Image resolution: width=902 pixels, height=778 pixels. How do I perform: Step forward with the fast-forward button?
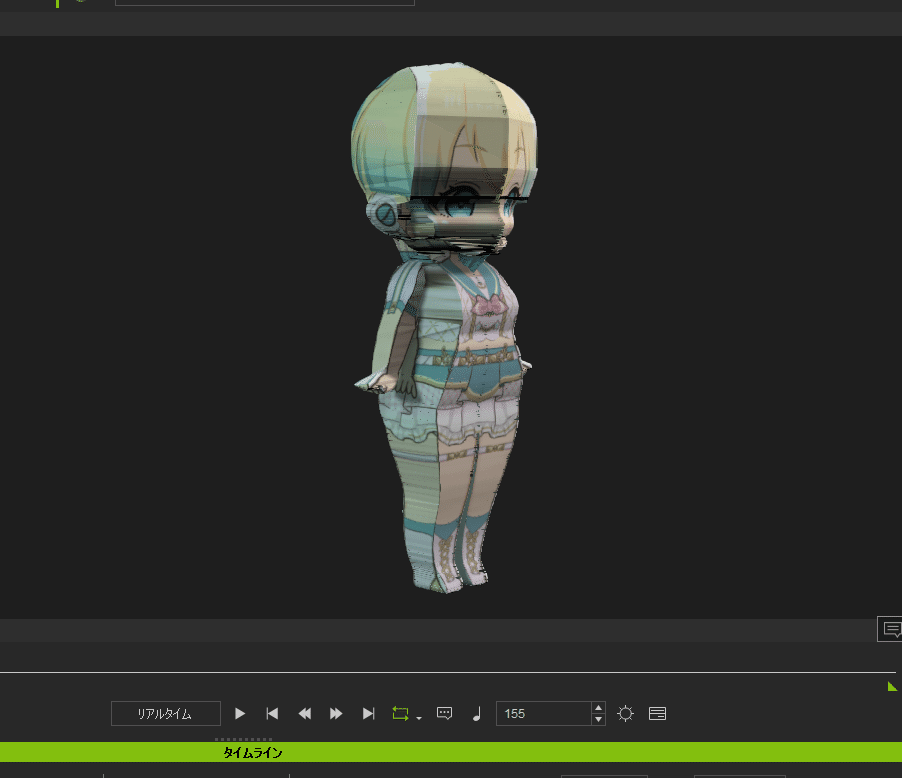tap(337, 714)
